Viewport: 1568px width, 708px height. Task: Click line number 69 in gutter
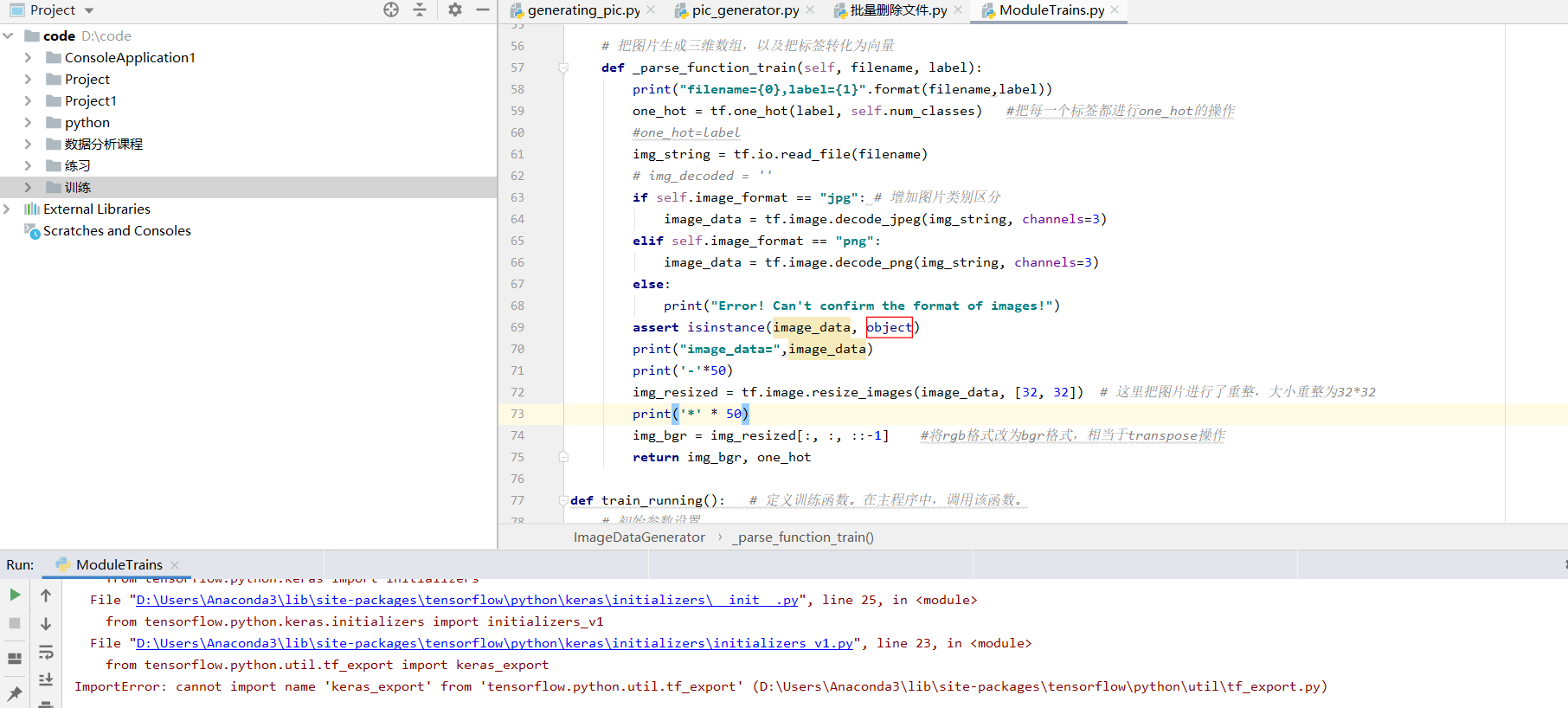(x=517, y=327)
